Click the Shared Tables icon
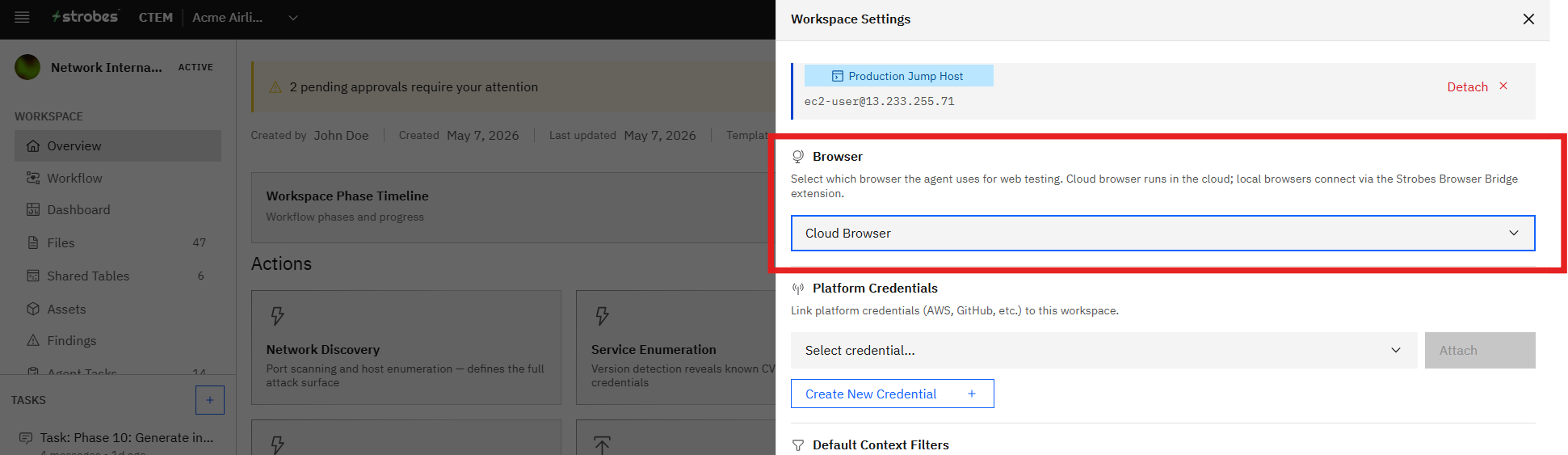 click(33, 276)
